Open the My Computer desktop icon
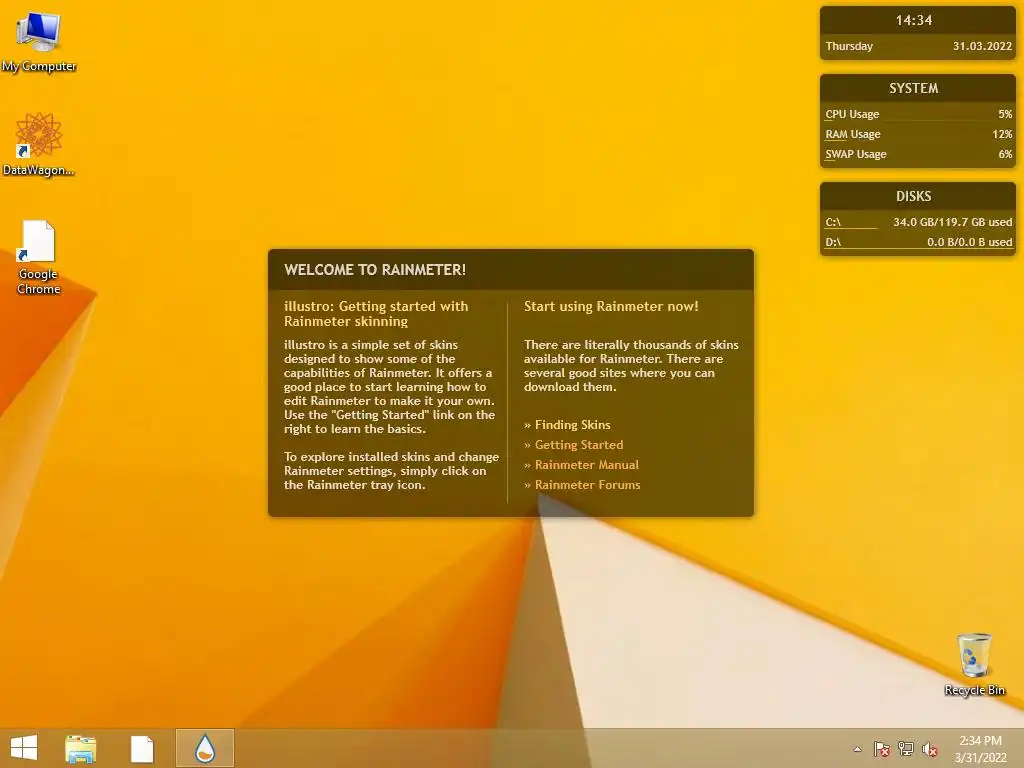1024x768 pixels. [x=39, y=42]
